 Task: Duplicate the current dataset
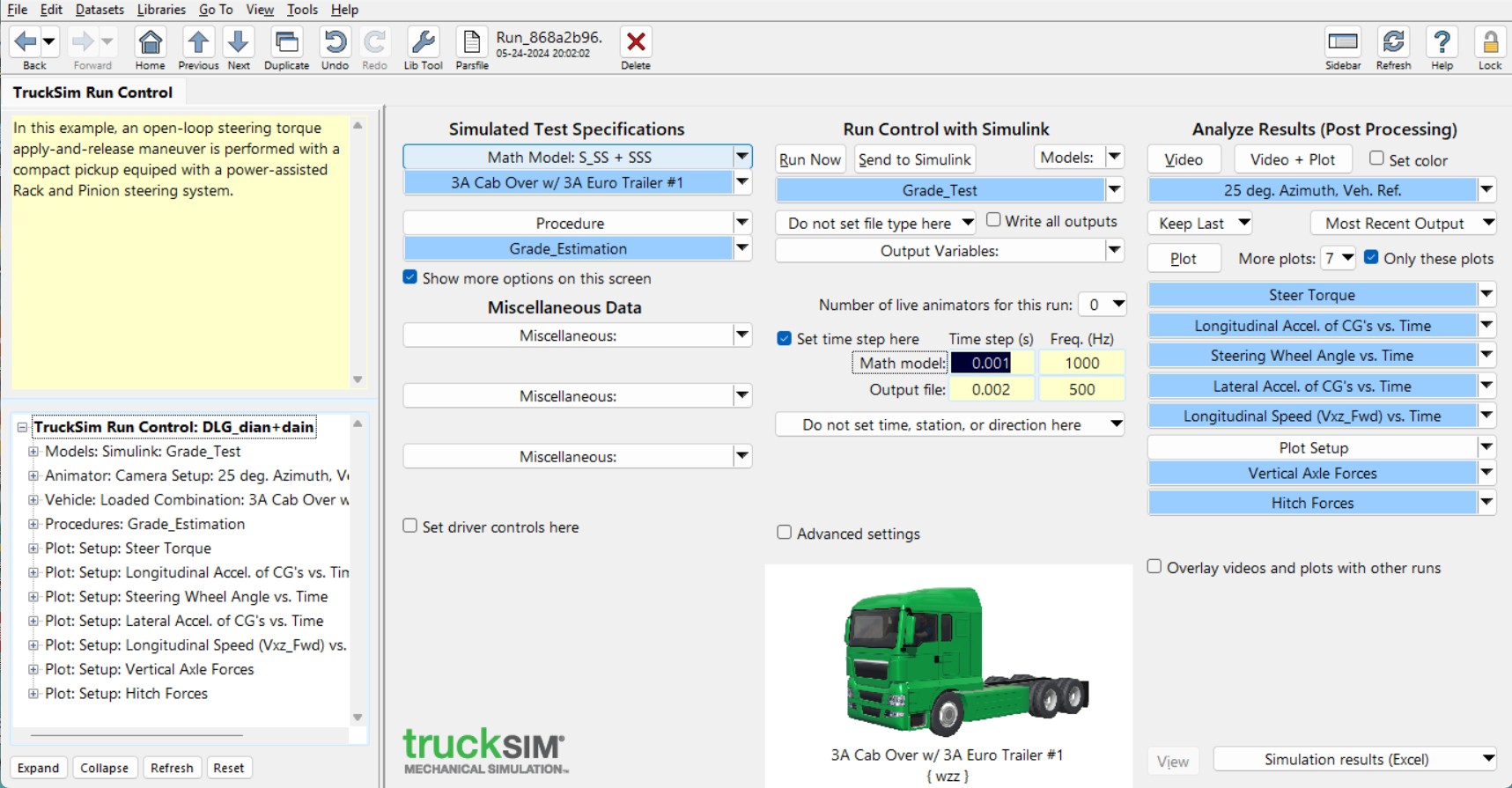click(x=286, y=41)
